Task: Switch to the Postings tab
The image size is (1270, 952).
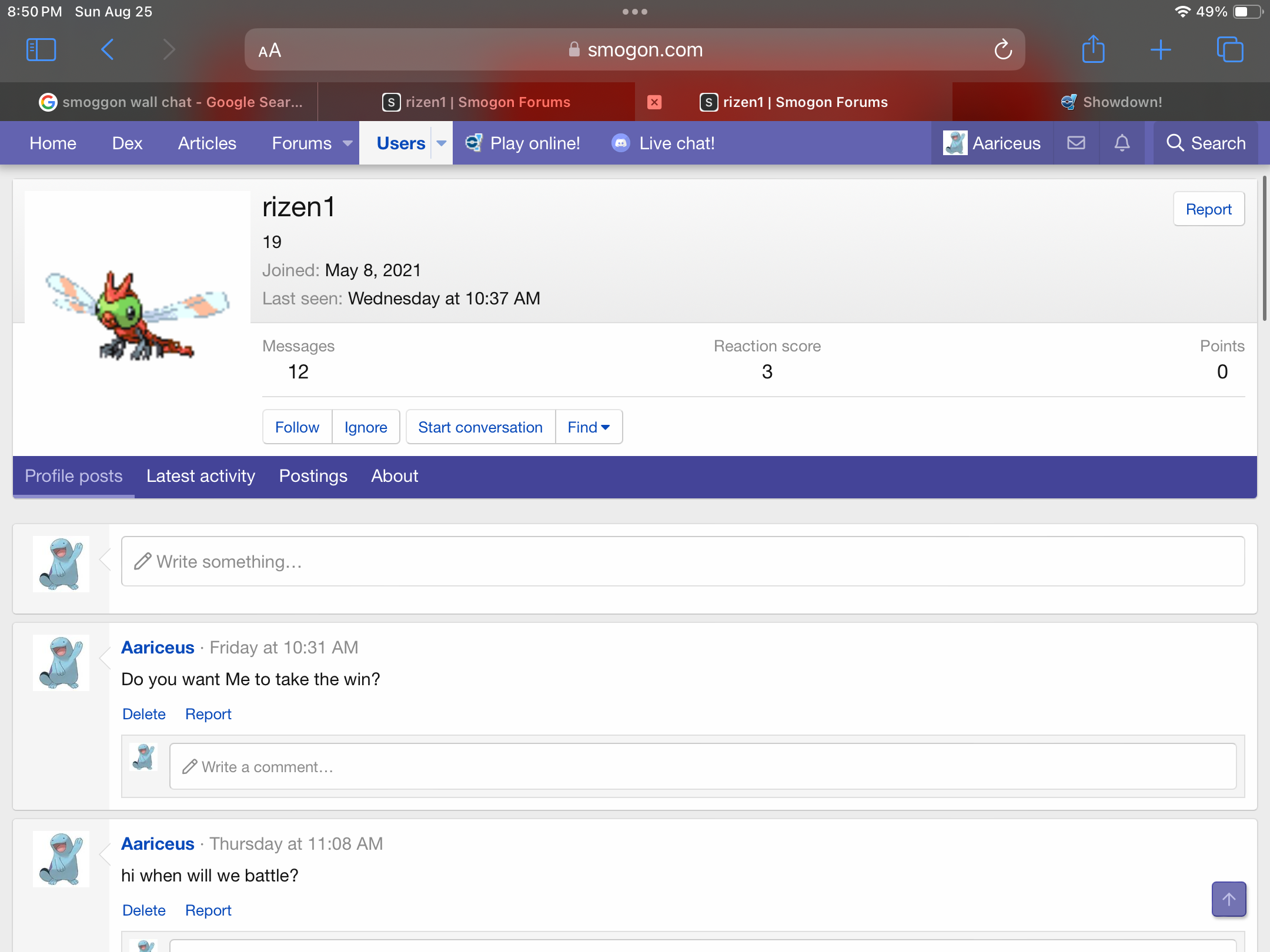Action: (313, 476)
